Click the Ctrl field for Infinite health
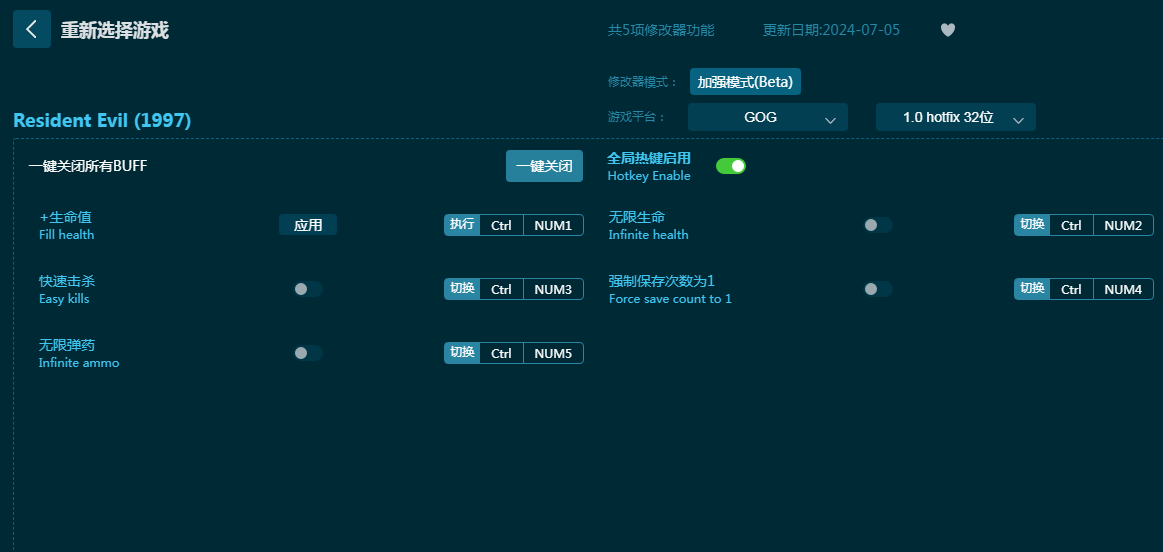The image size is (1163, 552). 1071,225
